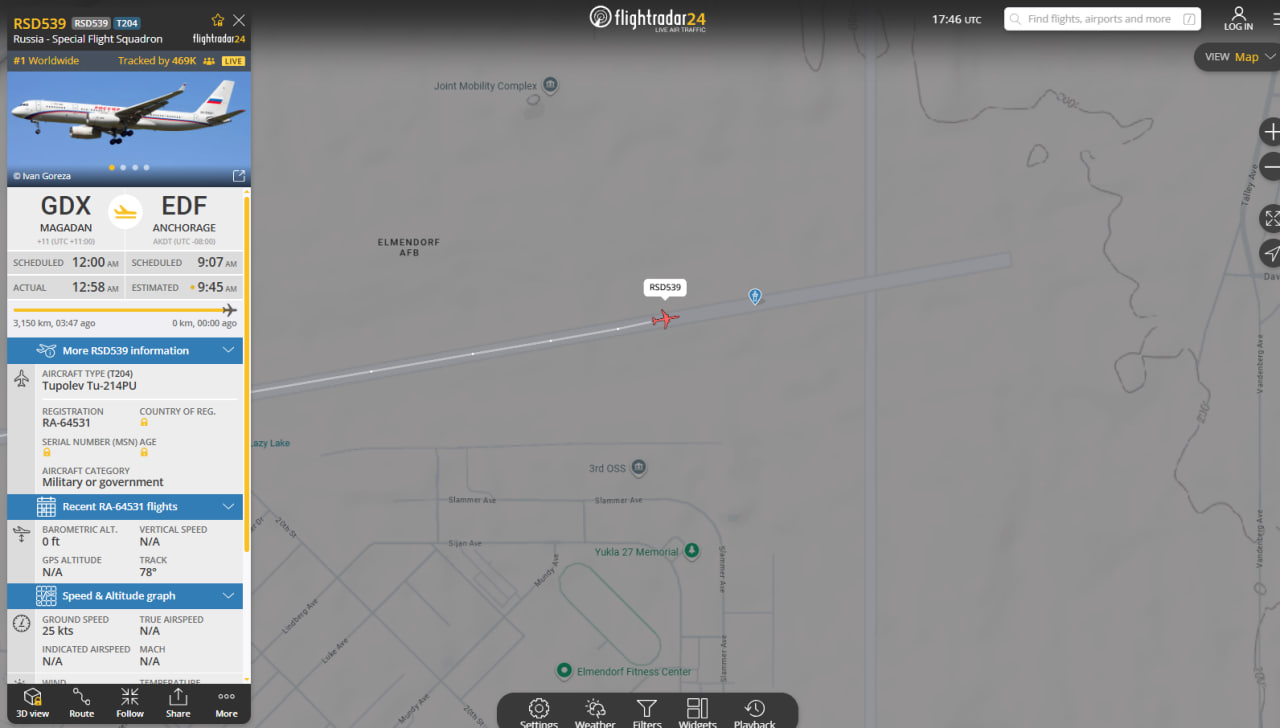Open the Weather layer options

coord(595,713)
